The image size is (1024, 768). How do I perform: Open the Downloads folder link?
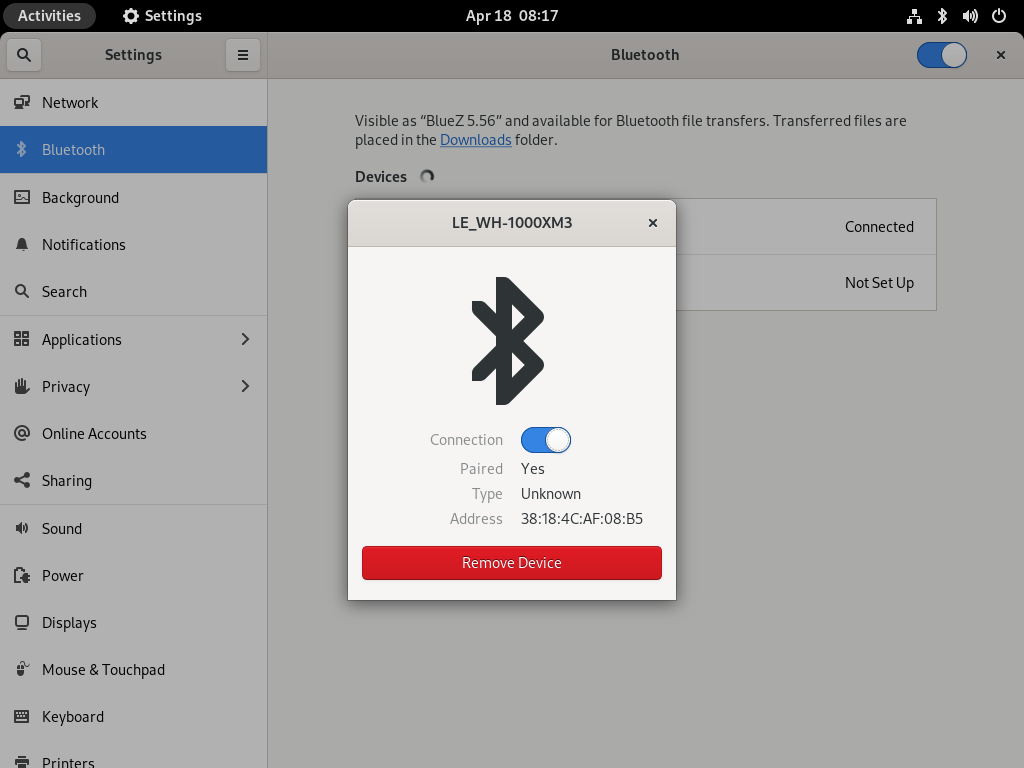click(x=475, y=140)
